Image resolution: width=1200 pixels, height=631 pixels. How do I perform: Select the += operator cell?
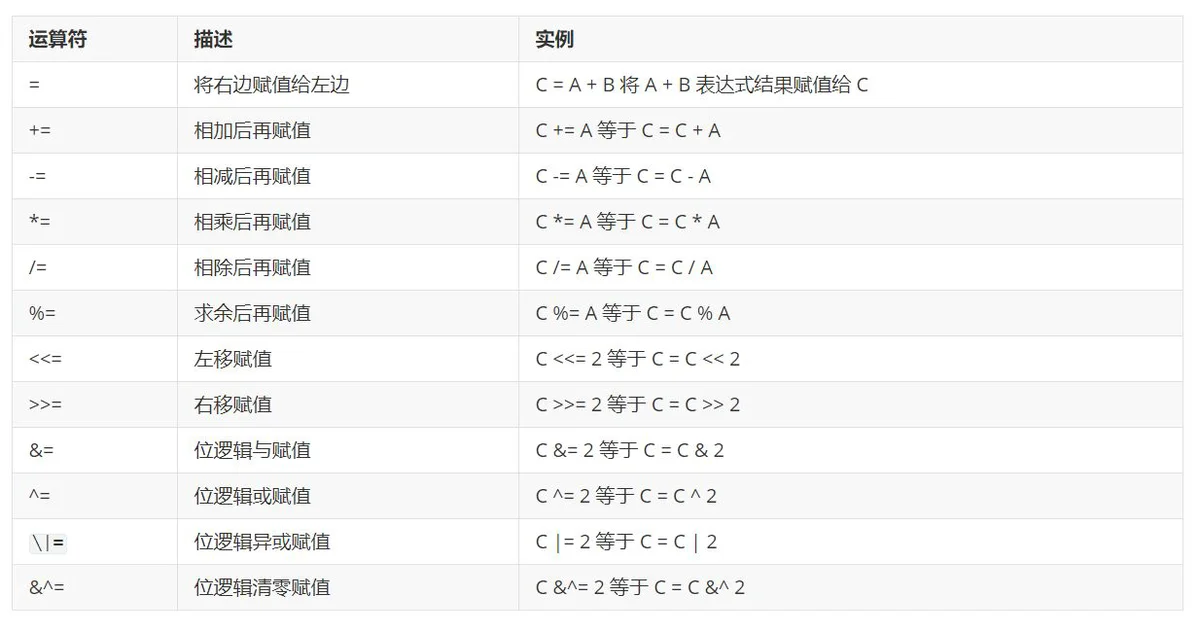(x=41, y=131)
